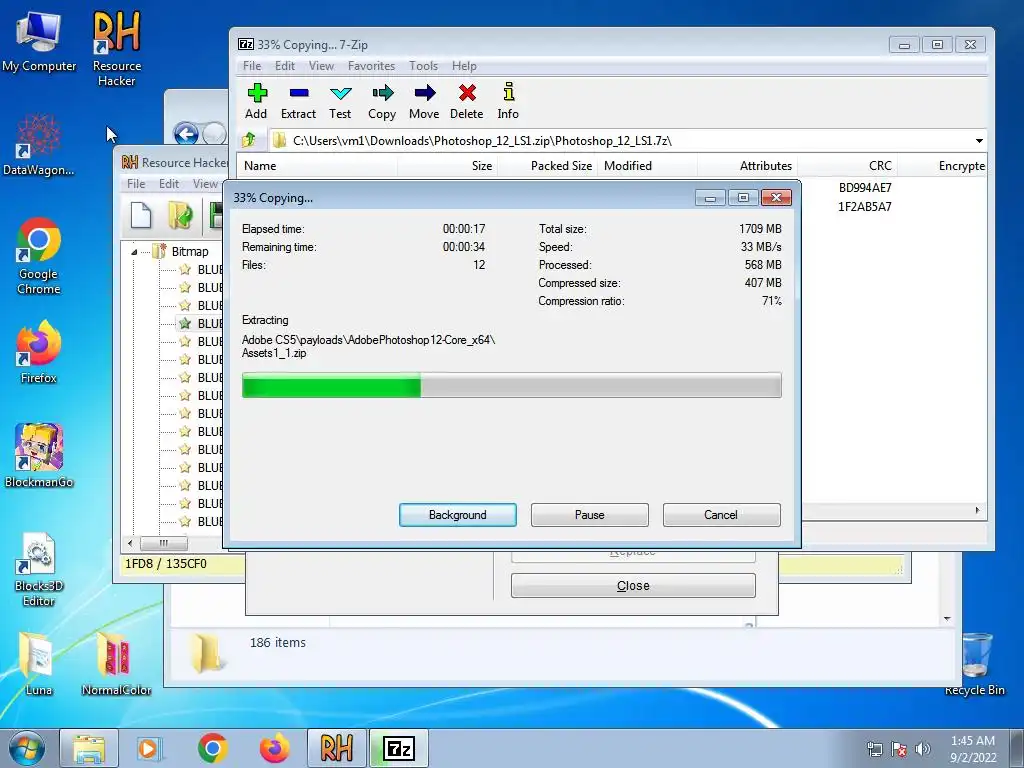
Task: Sort by the Modified column header
Action: click(648, 166)
